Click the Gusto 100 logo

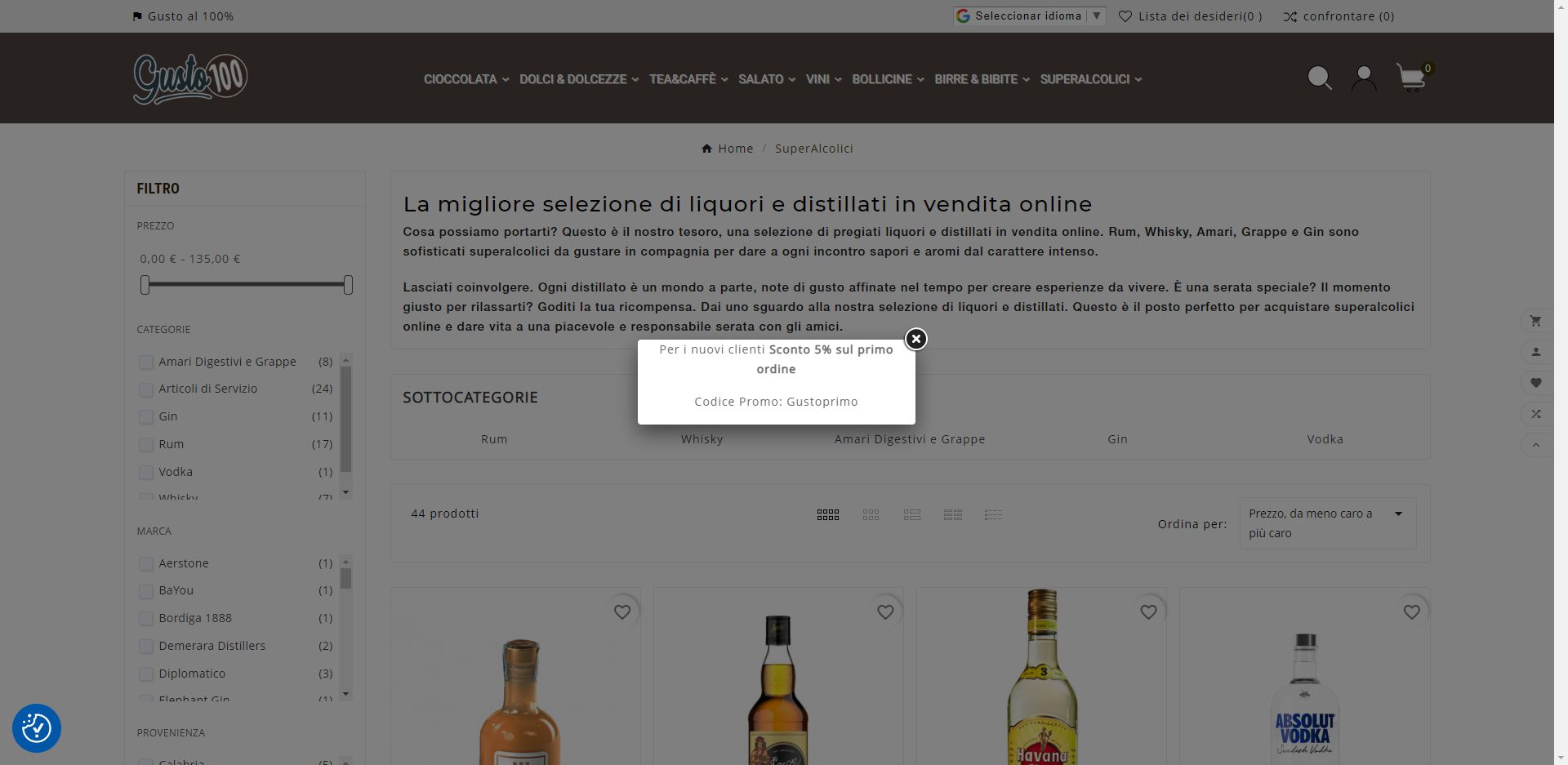point(190,78)
